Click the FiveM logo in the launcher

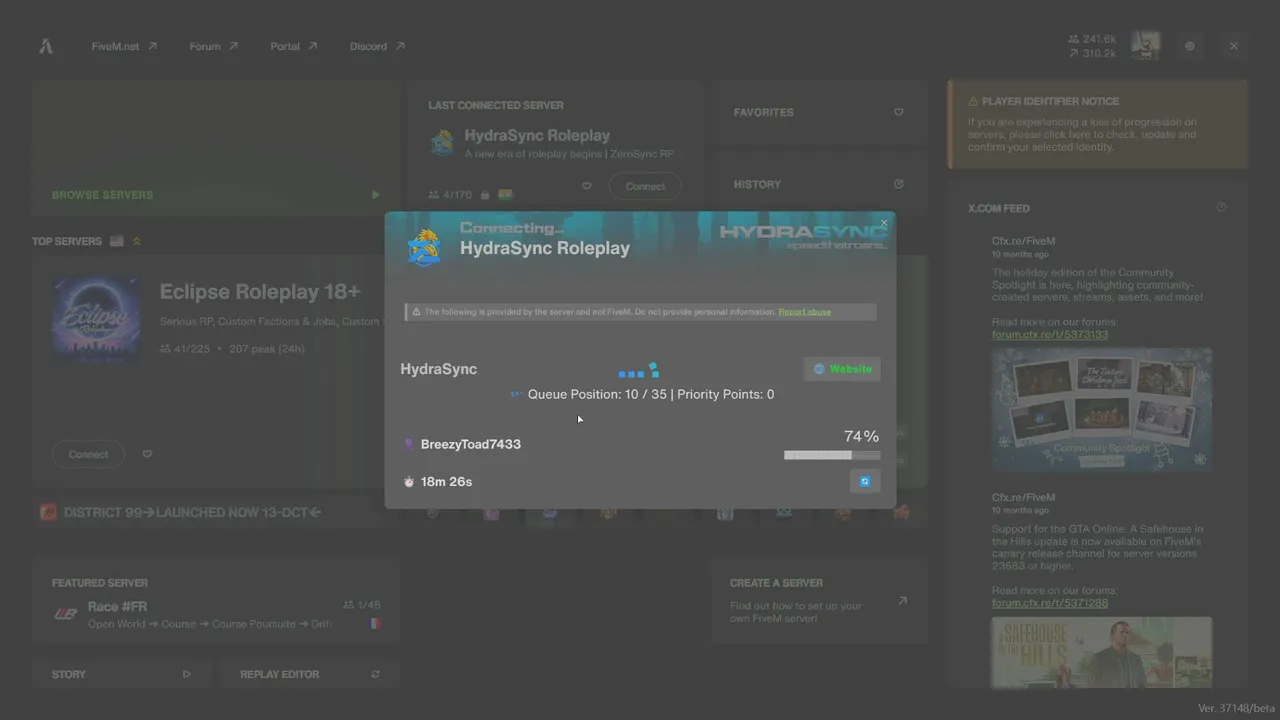coord(46,46)
